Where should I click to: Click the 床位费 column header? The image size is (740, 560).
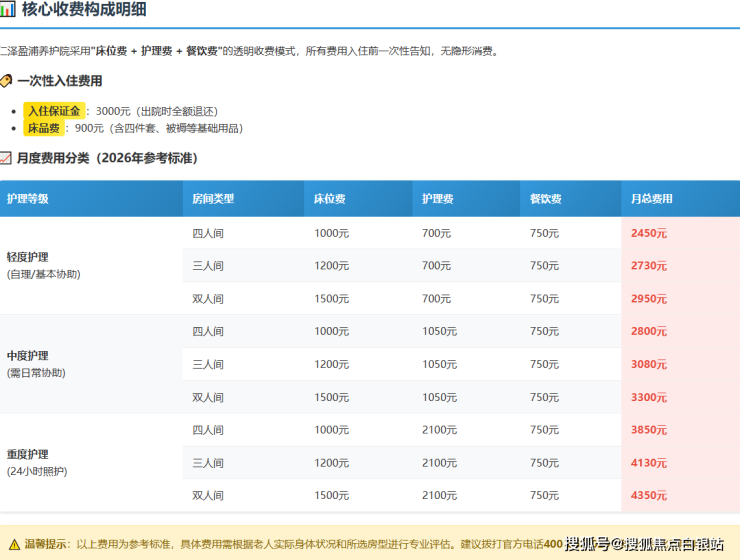pyautogui.click(x=329, y=199)
